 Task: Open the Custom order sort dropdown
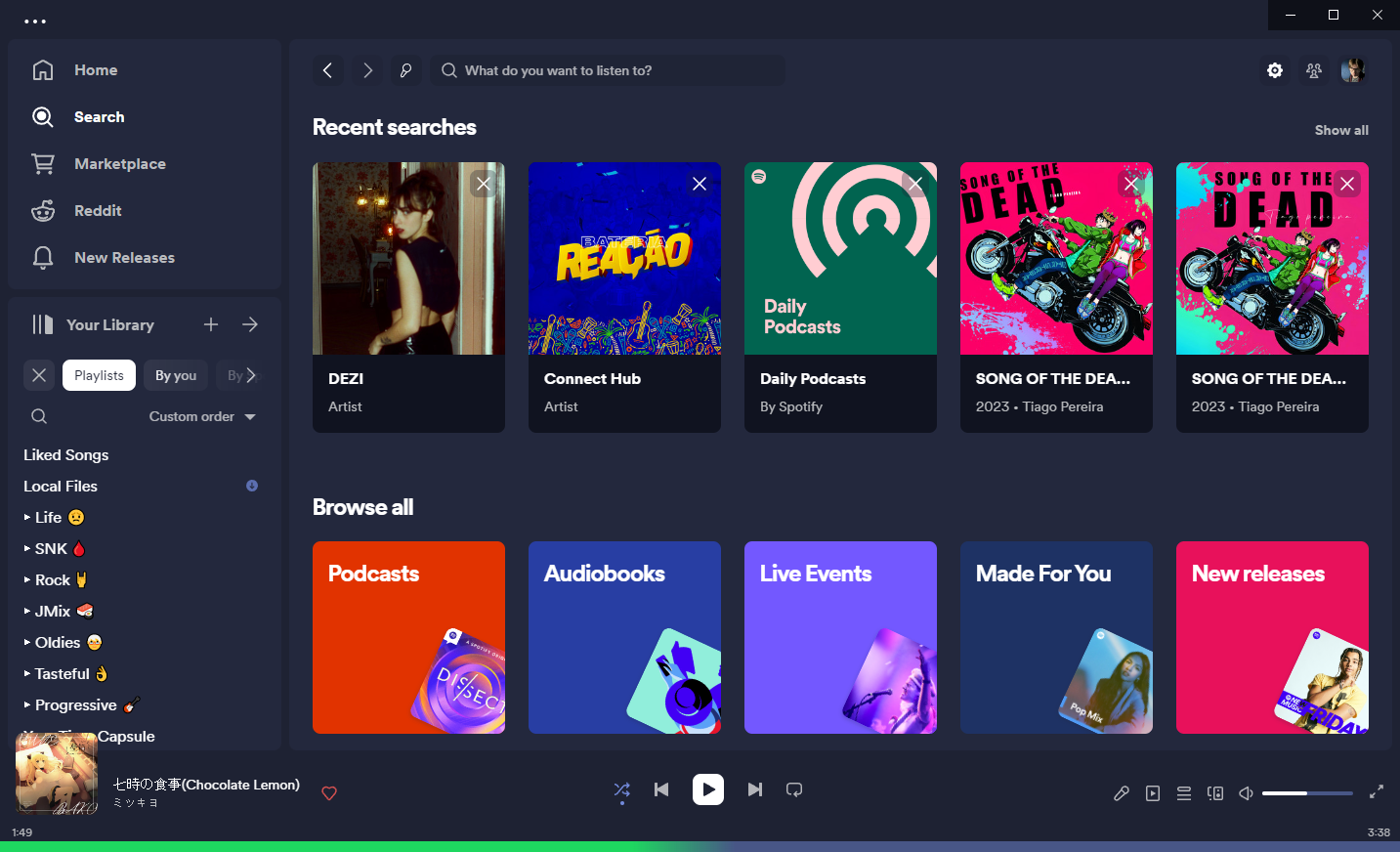[x=202, y=416]
